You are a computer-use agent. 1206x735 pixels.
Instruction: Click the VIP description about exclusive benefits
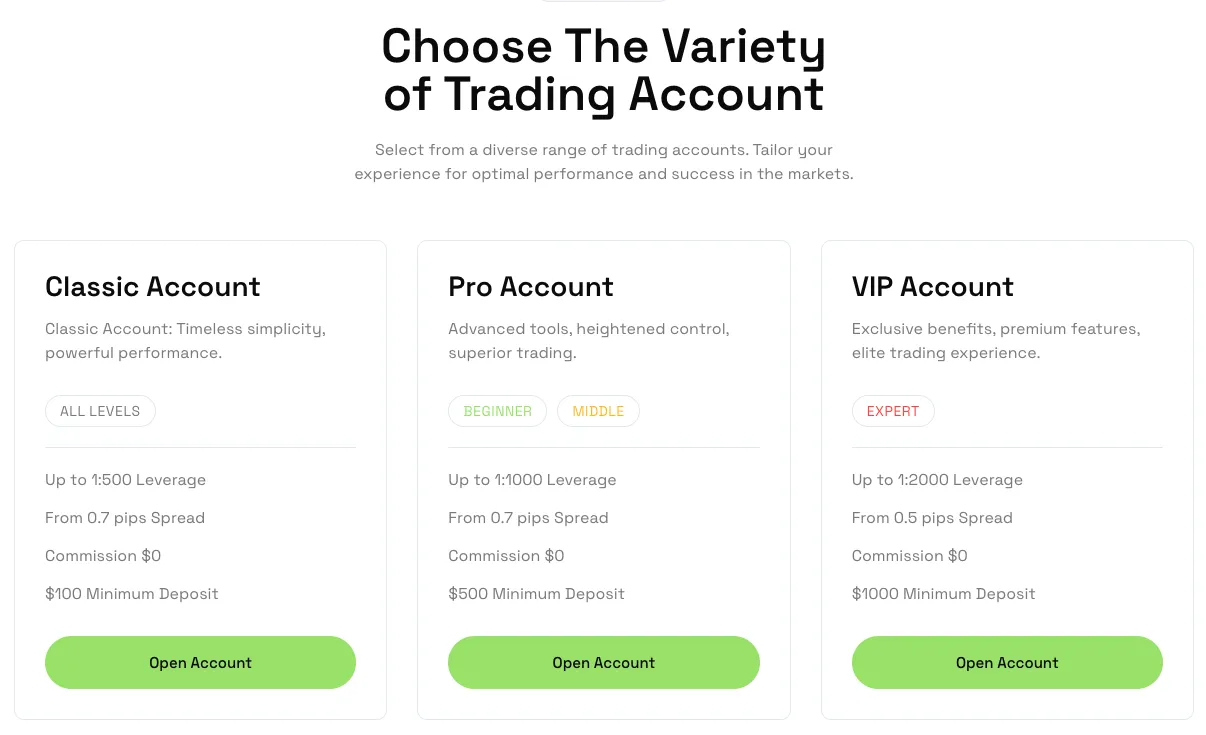point(996,341)
